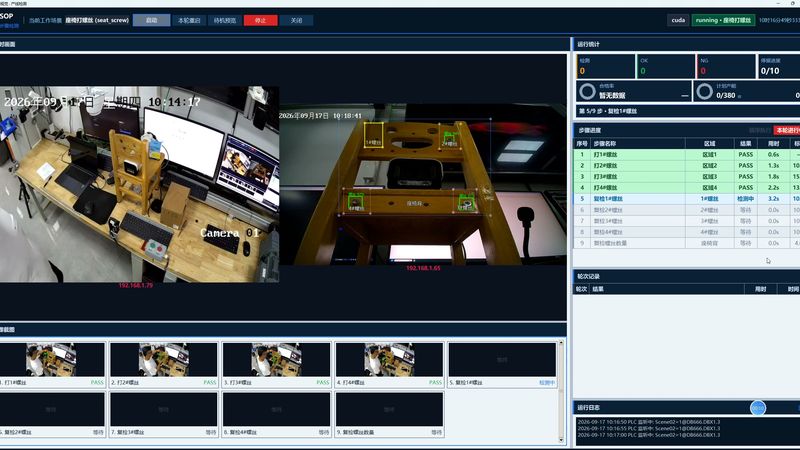Image resolution: width=800 pixels, height=450 pixels.
Task: Select step row 9 复检螺丝数量
Action: click(687, 243)
